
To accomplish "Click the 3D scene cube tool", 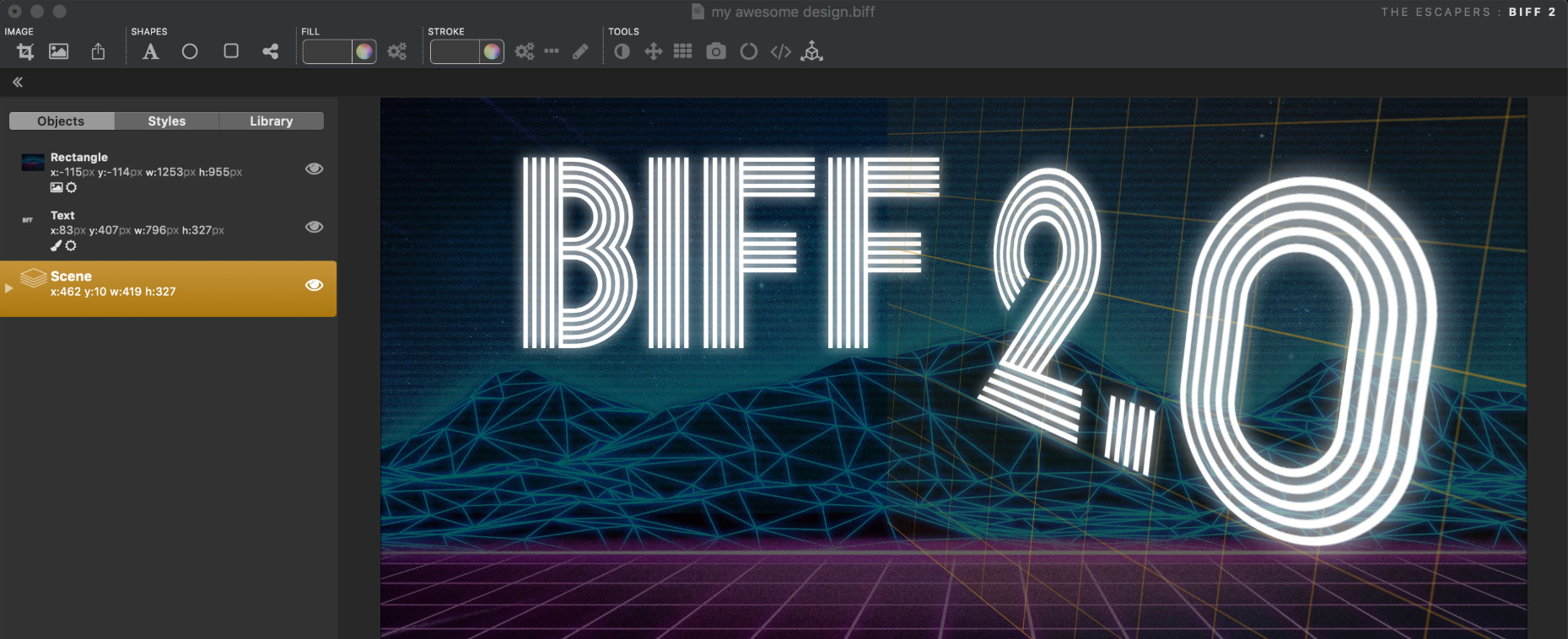I will click(811, 51).
